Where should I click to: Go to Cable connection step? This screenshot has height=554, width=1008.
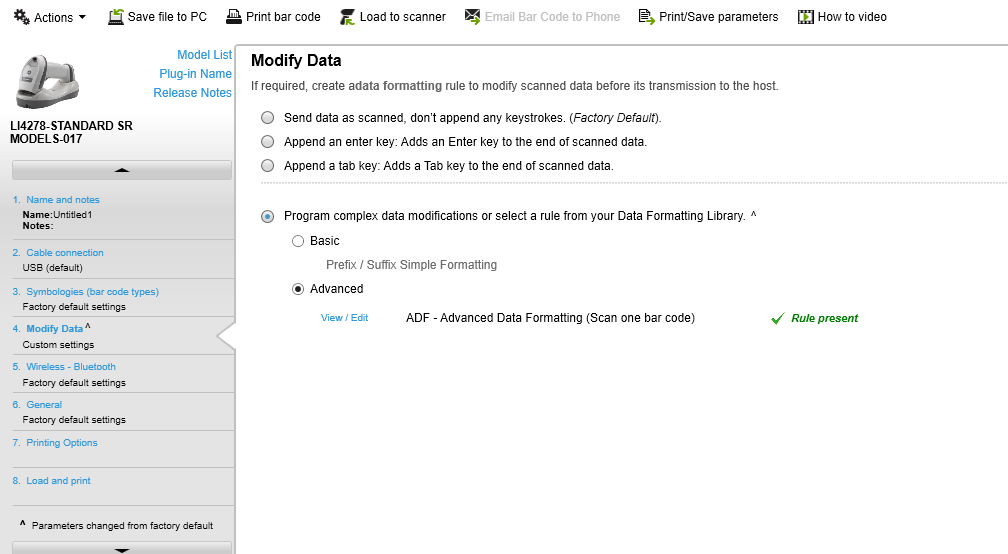(x=64, y=253)
